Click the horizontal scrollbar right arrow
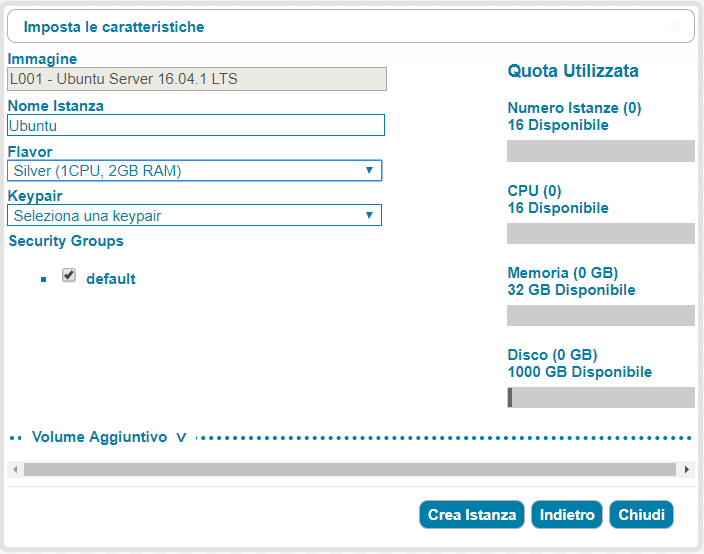The height and width of the screenshot is (554, 704). click(686, 470)
